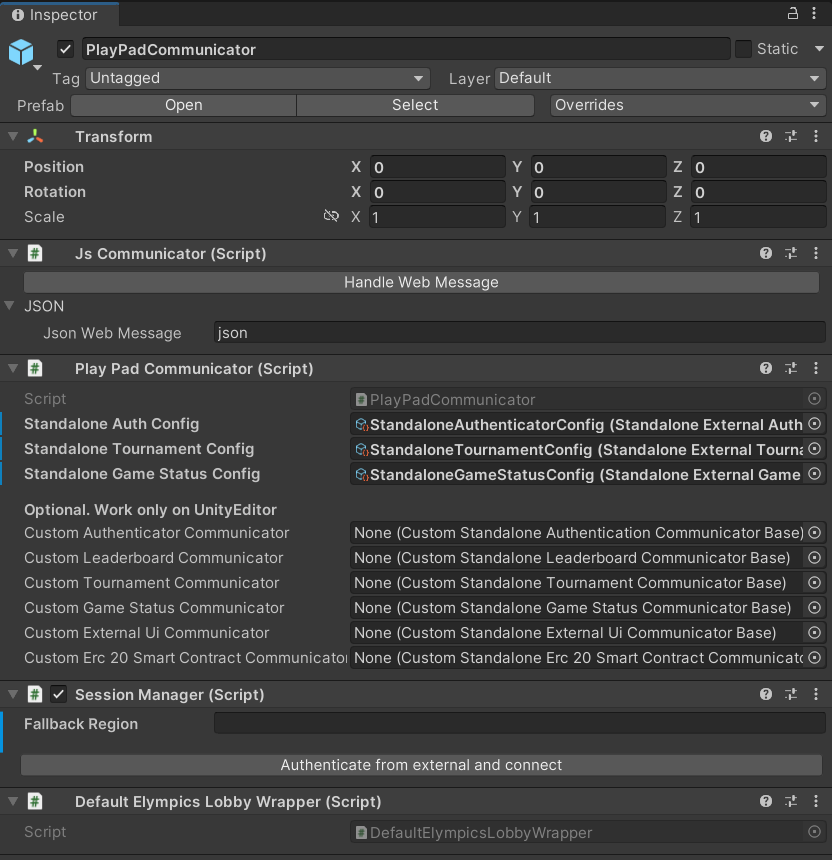Image resolution: width=832 pixels, height=860 pixels.
Task: Open the prefab asset
Action: tap(184, 105)
